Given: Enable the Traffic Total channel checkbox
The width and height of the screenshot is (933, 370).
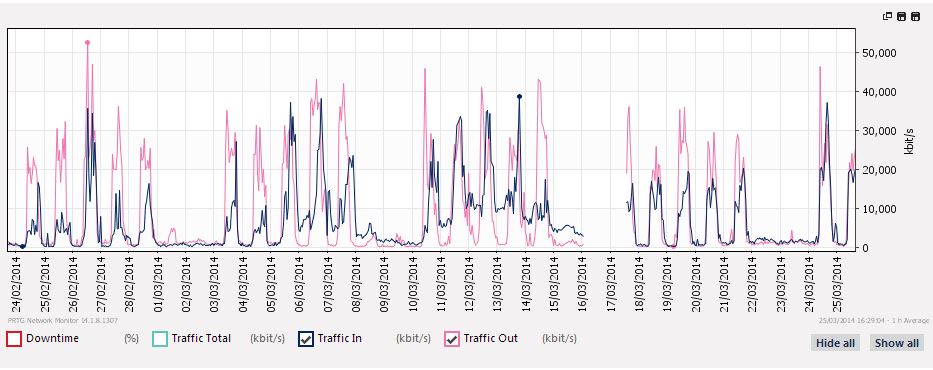Looking at the screenshot, I should tap(160, 338).
